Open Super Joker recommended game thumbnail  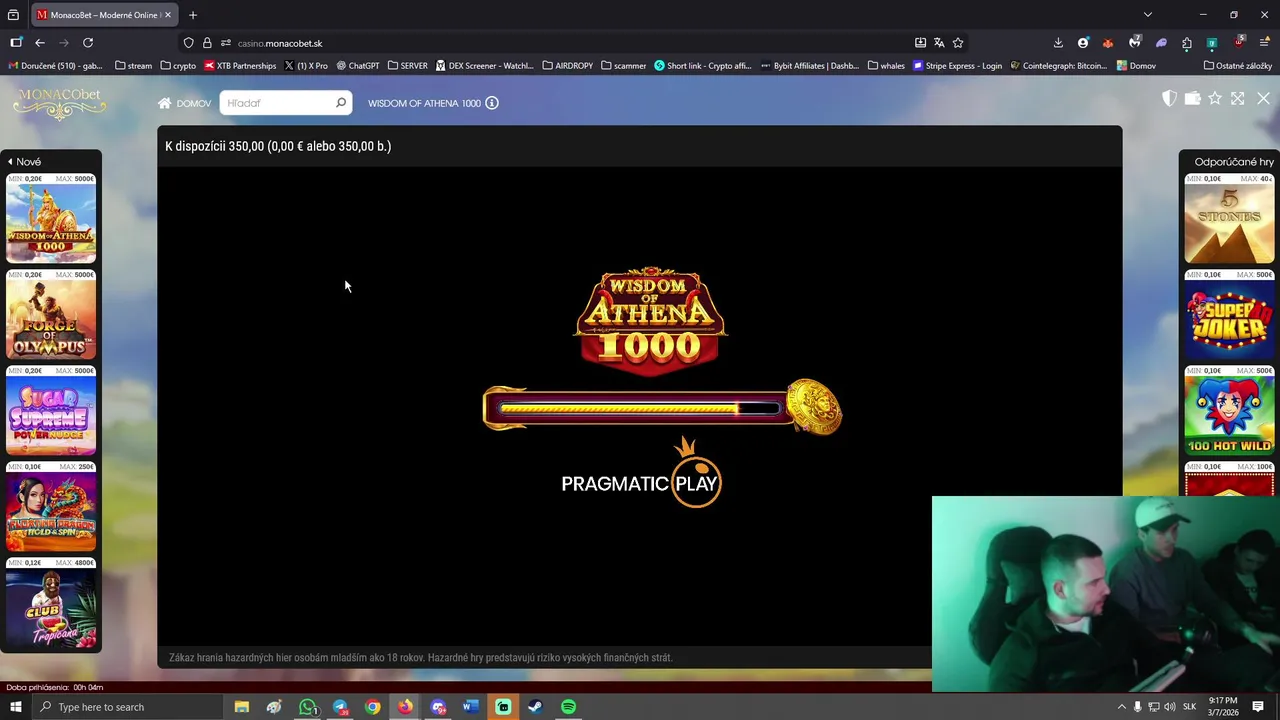pos(1229,315)
